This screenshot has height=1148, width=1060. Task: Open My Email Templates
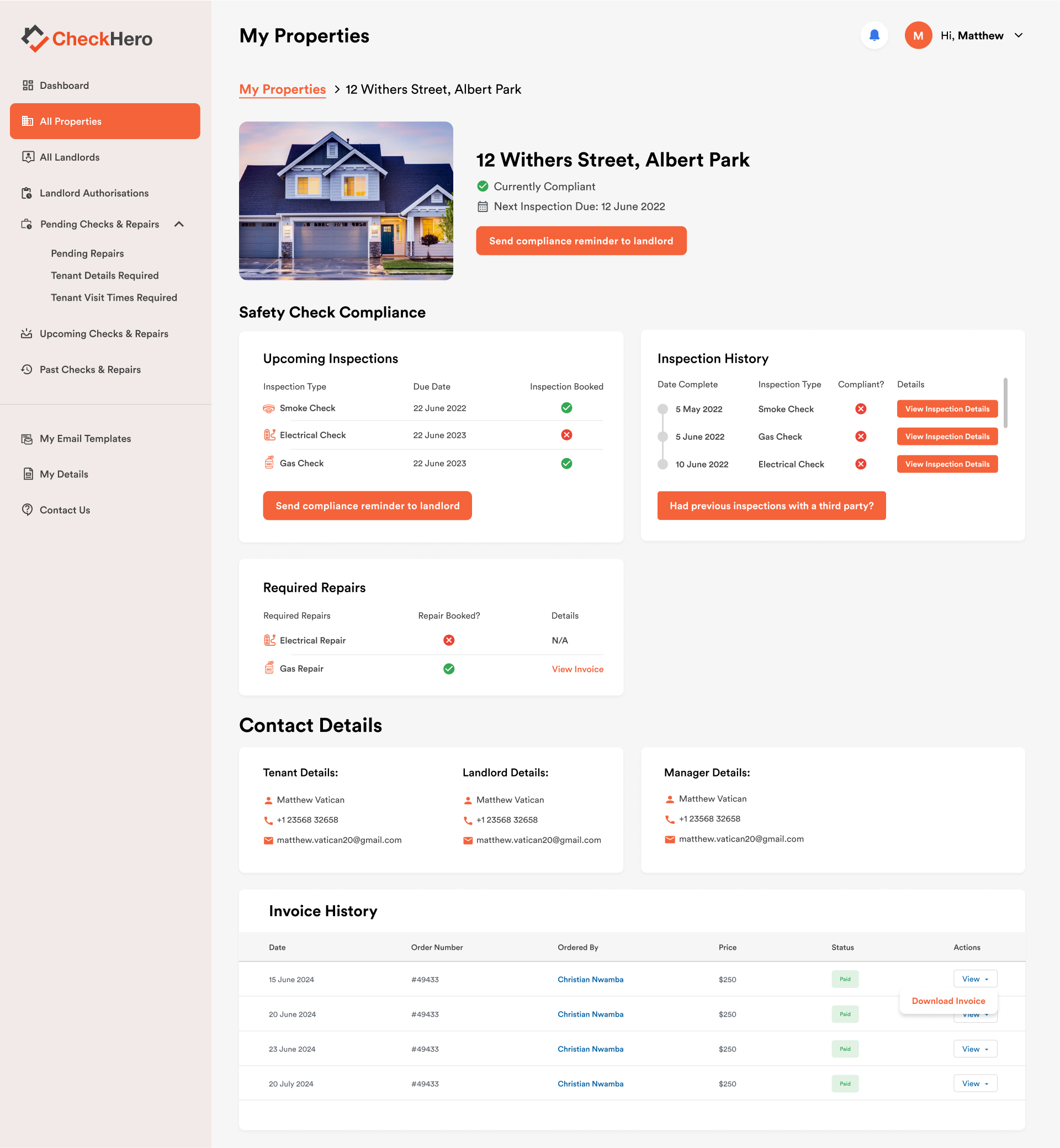85,438
